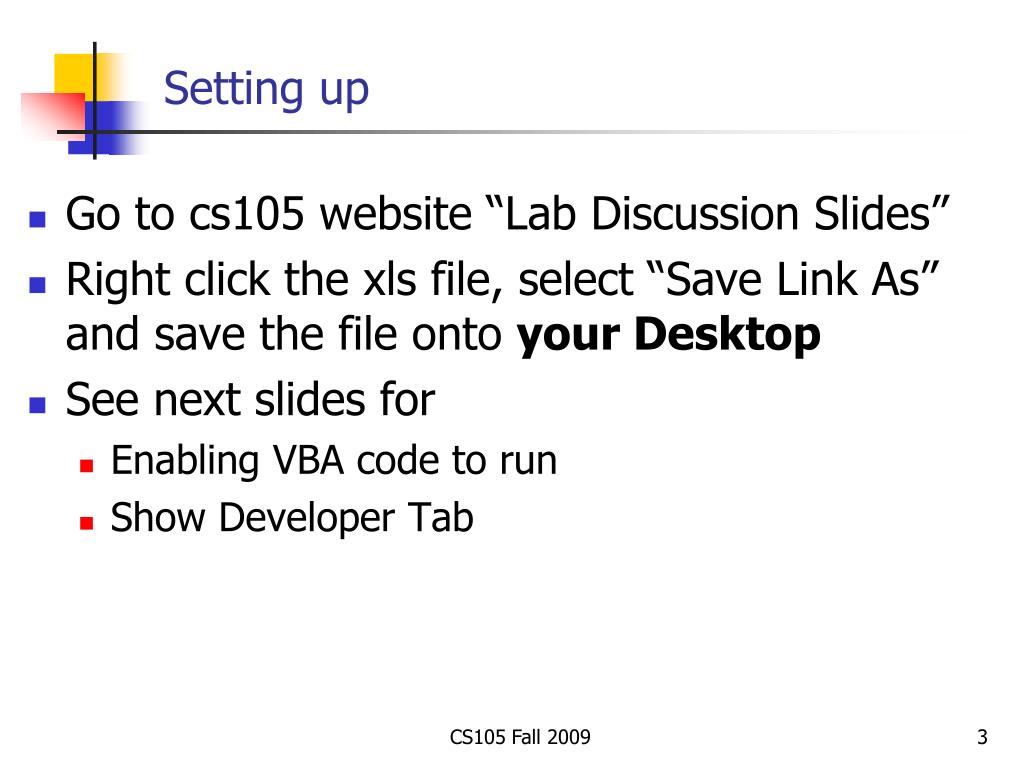Select the blue bullet before "See next slides"
This screenshot has height=768, width=1024.
[x=37, y=406]
